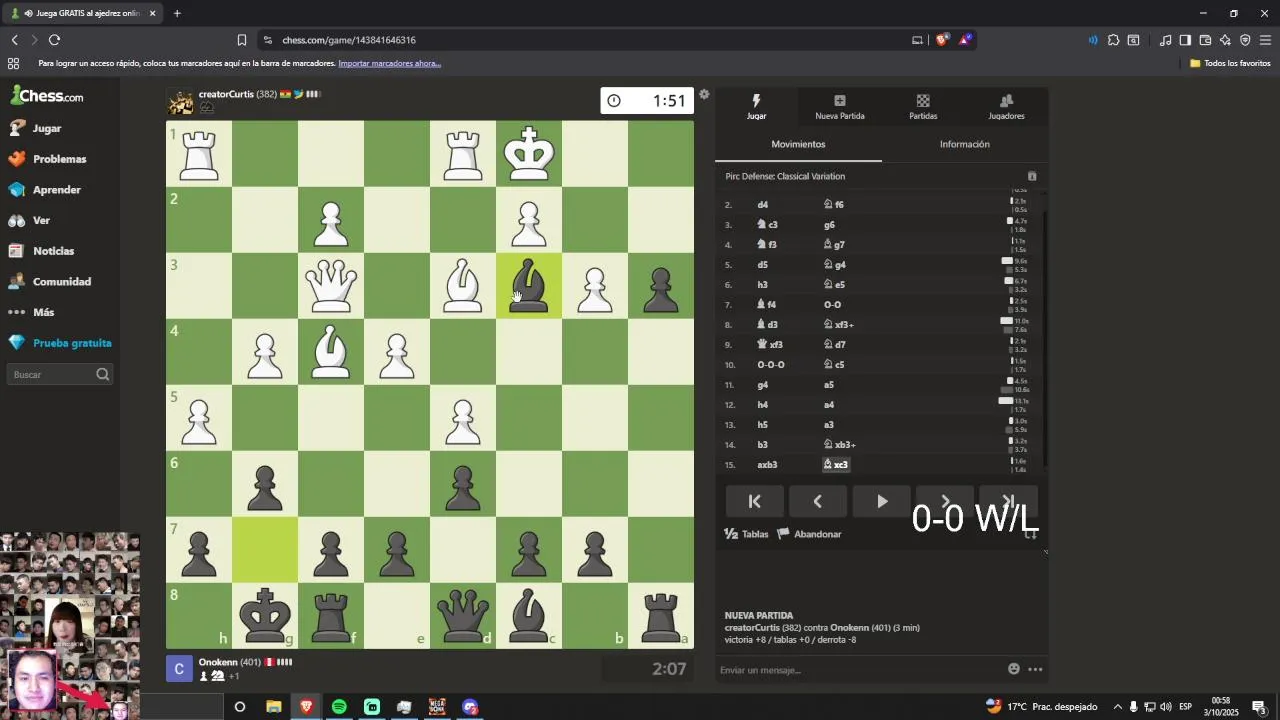The width and height of the screenshot is (1280, 720).
Task: Offer a draw with Tablas
Action: 746,534
